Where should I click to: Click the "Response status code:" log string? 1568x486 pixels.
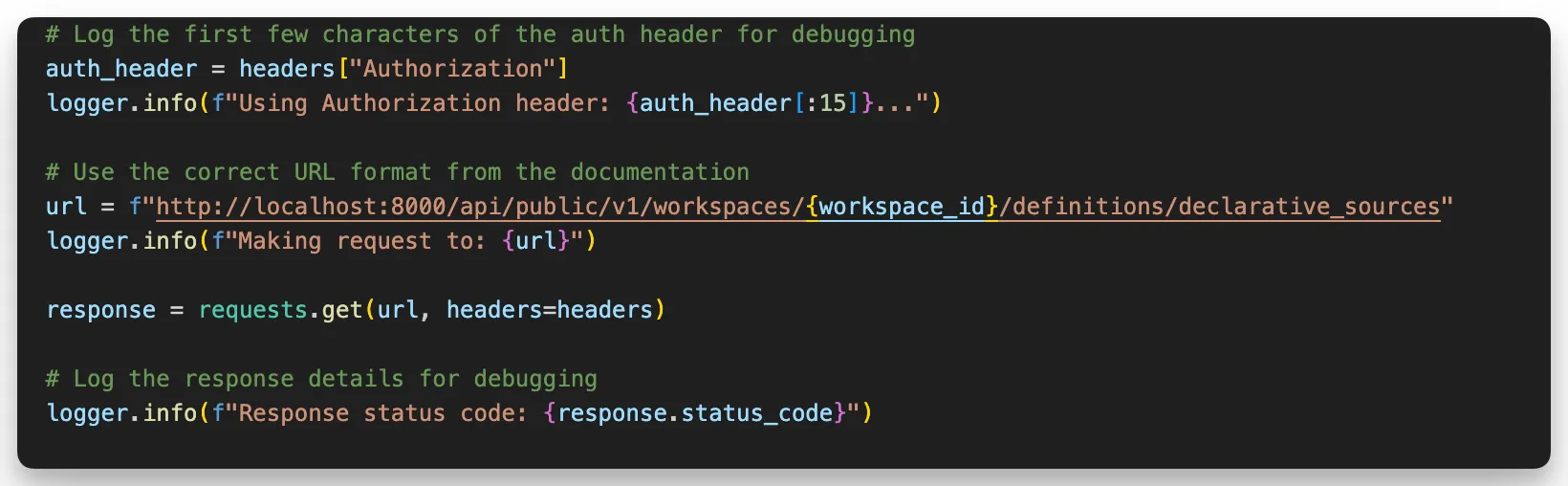point(382,413)
